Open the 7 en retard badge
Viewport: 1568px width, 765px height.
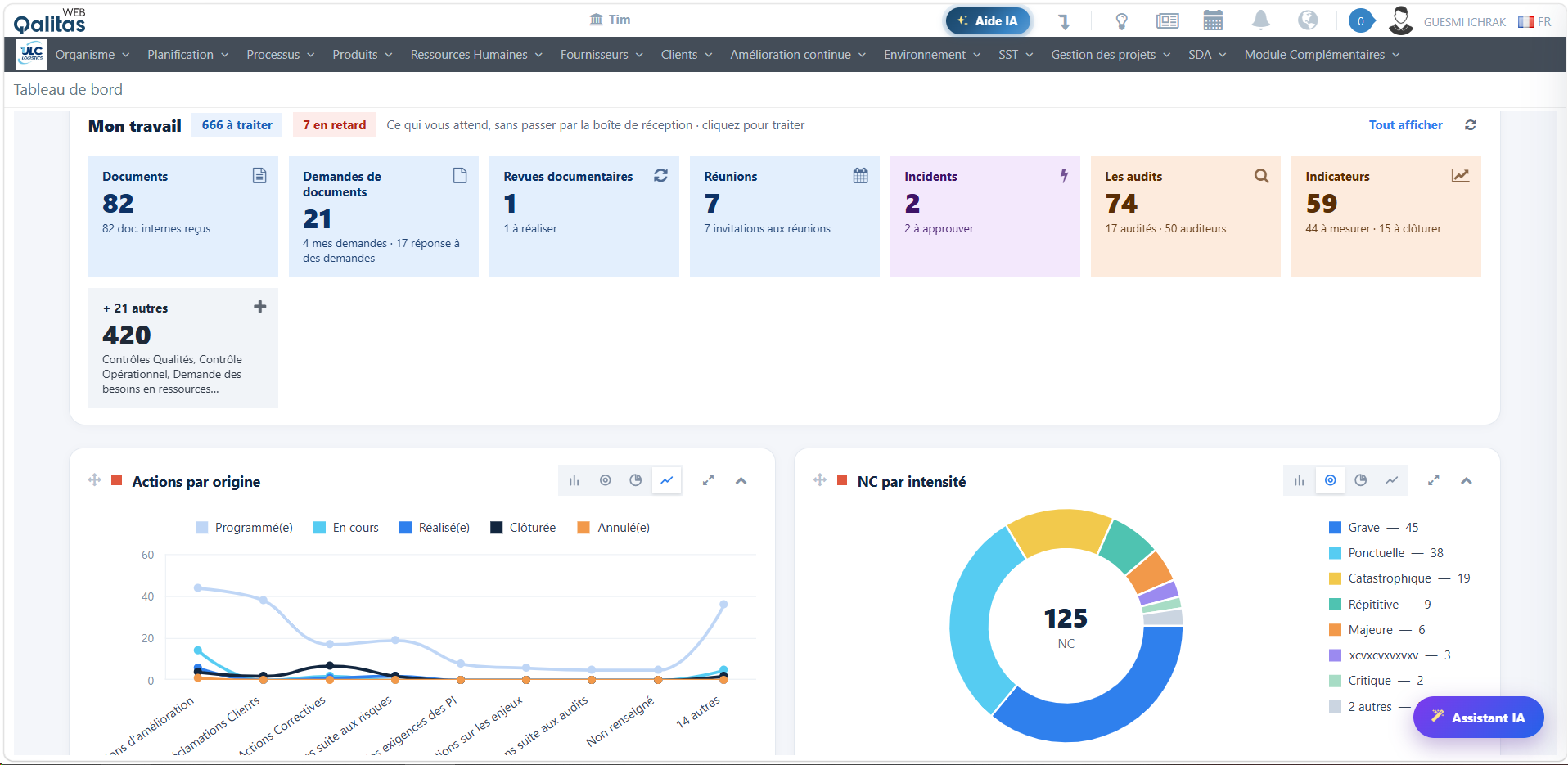335,125
